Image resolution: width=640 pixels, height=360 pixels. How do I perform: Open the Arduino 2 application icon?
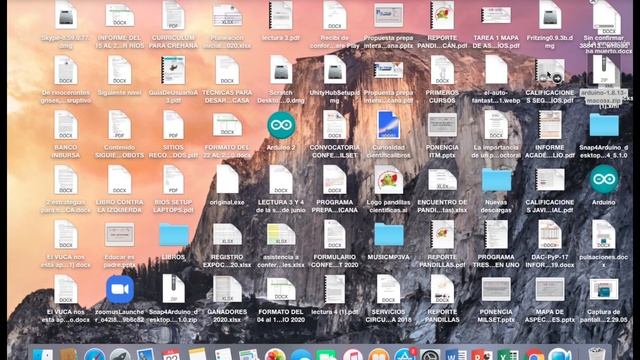pos(281,125)
